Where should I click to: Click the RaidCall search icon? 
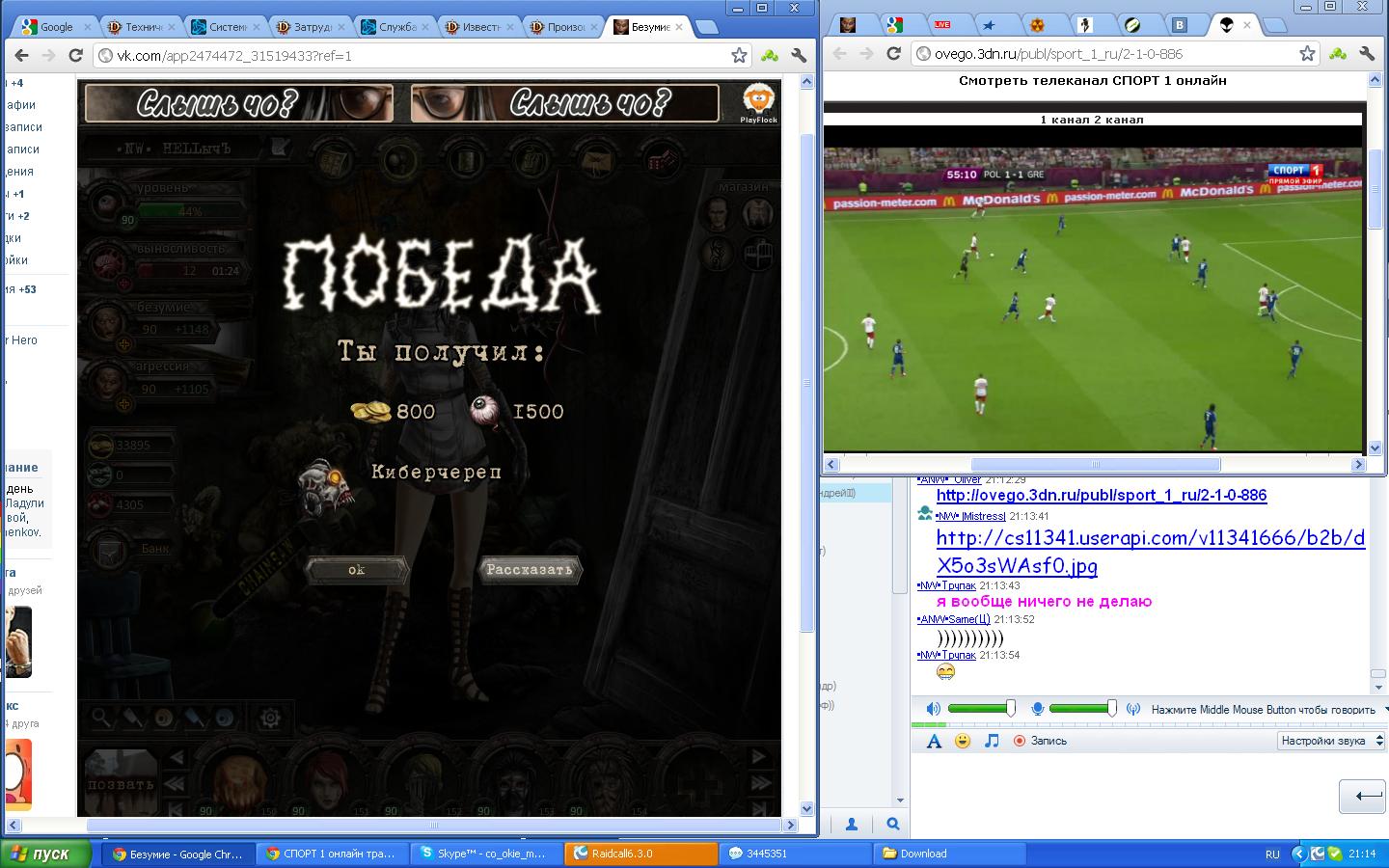pyautogui.click(x=893, y=824)
